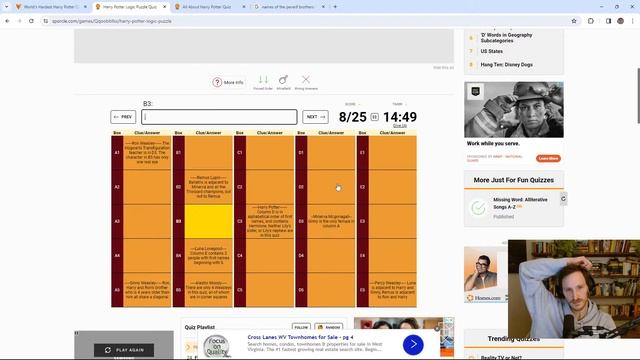Open the 'D' Words in Geography quiz
Viewport: 640px width, 360px height.
[x=506, y=38]
